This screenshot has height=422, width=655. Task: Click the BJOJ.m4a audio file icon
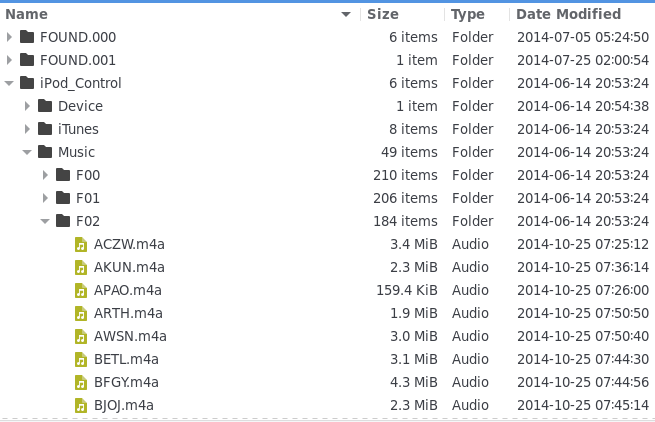pos(81,406)
